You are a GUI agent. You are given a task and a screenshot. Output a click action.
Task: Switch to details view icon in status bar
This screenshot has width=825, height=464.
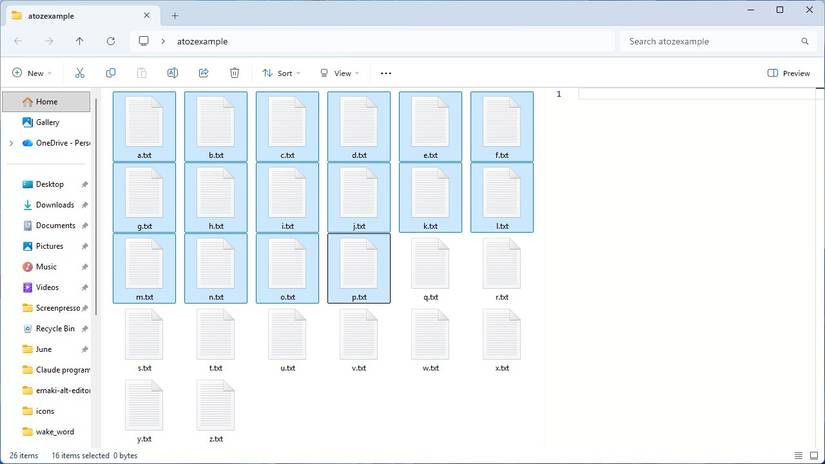pos(798,456)
